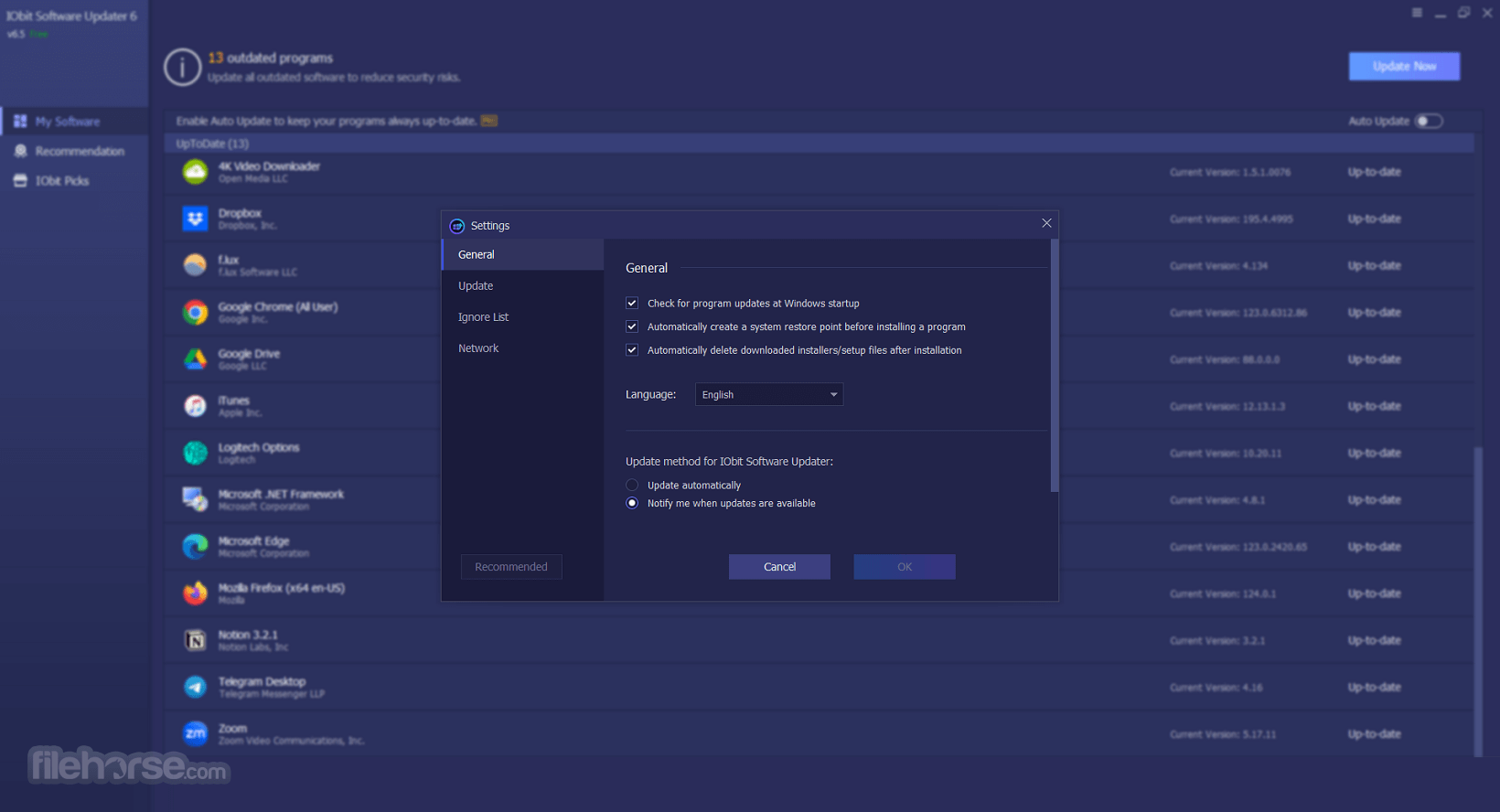Click the My Software sidebar icon
The height and width of the screenshot is (812, 1500).
[x=20, y=121]
